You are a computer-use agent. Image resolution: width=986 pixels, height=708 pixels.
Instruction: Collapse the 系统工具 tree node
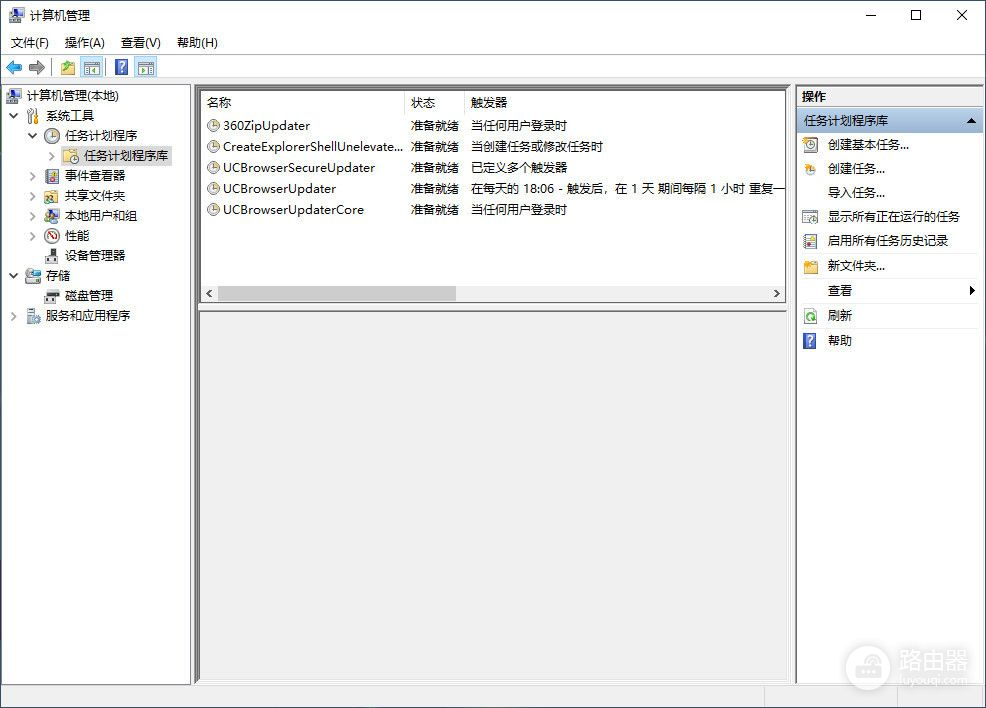click(x=14, y=116)
